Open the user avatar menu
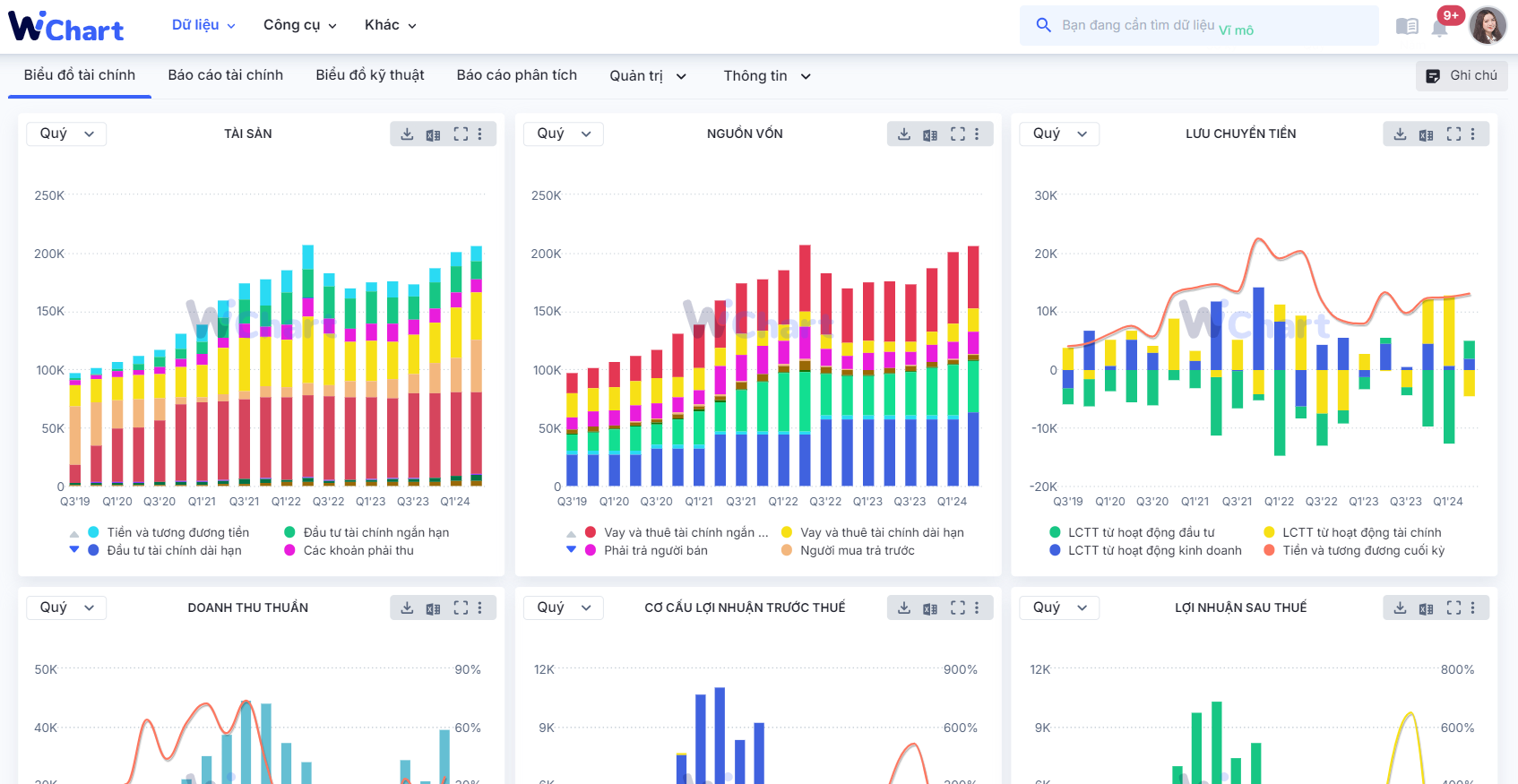 (x=1488, y=26)
